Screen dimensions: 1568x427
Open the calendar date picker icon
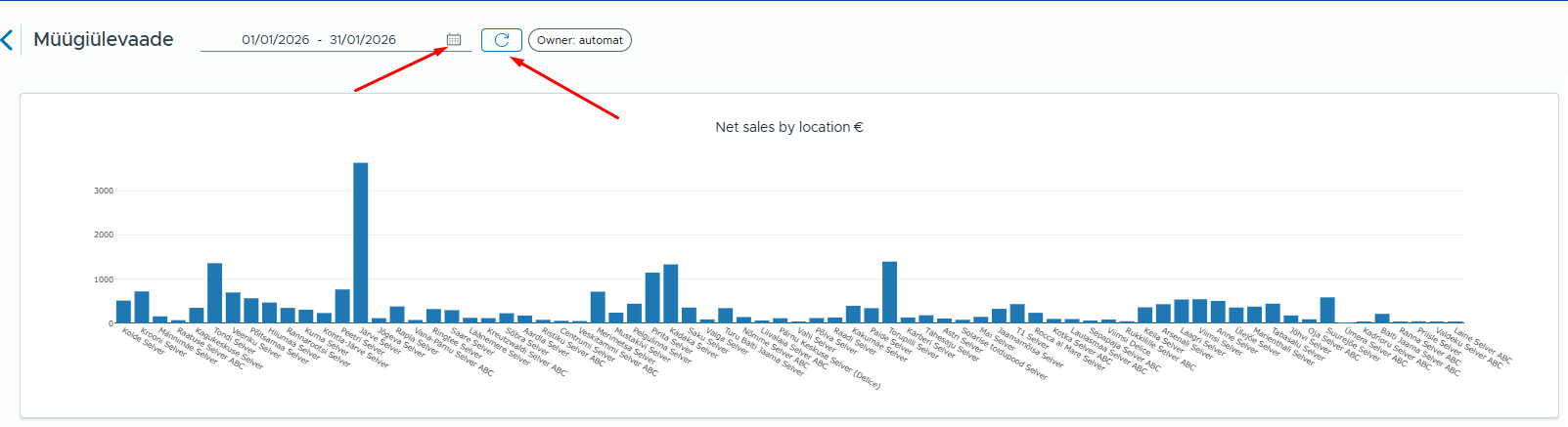tap(454, 40)
